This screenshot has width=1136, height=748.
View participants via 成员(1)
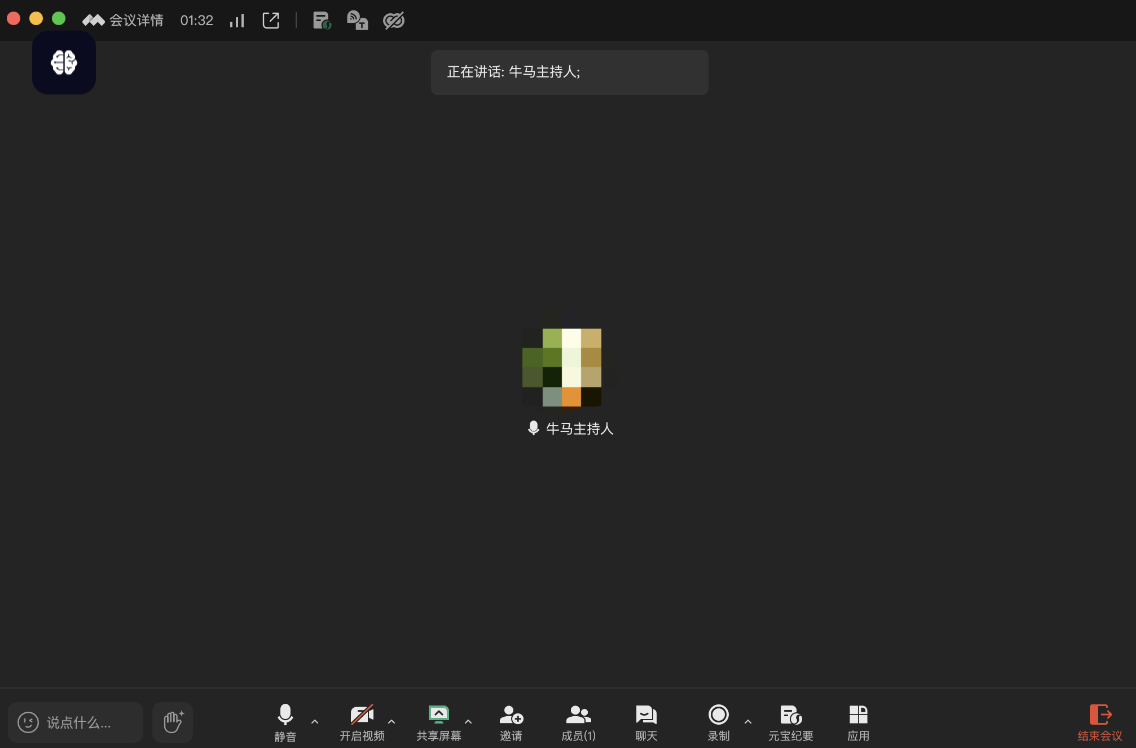point(578,720)
